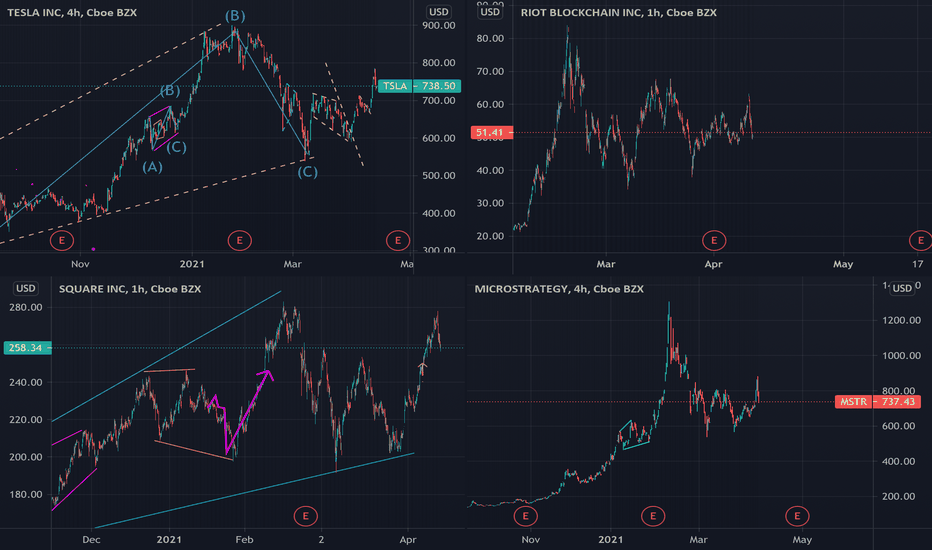Click the MSTR 737.43 price label
Viewport: 932px width, 550px height.
coord(877,402)
